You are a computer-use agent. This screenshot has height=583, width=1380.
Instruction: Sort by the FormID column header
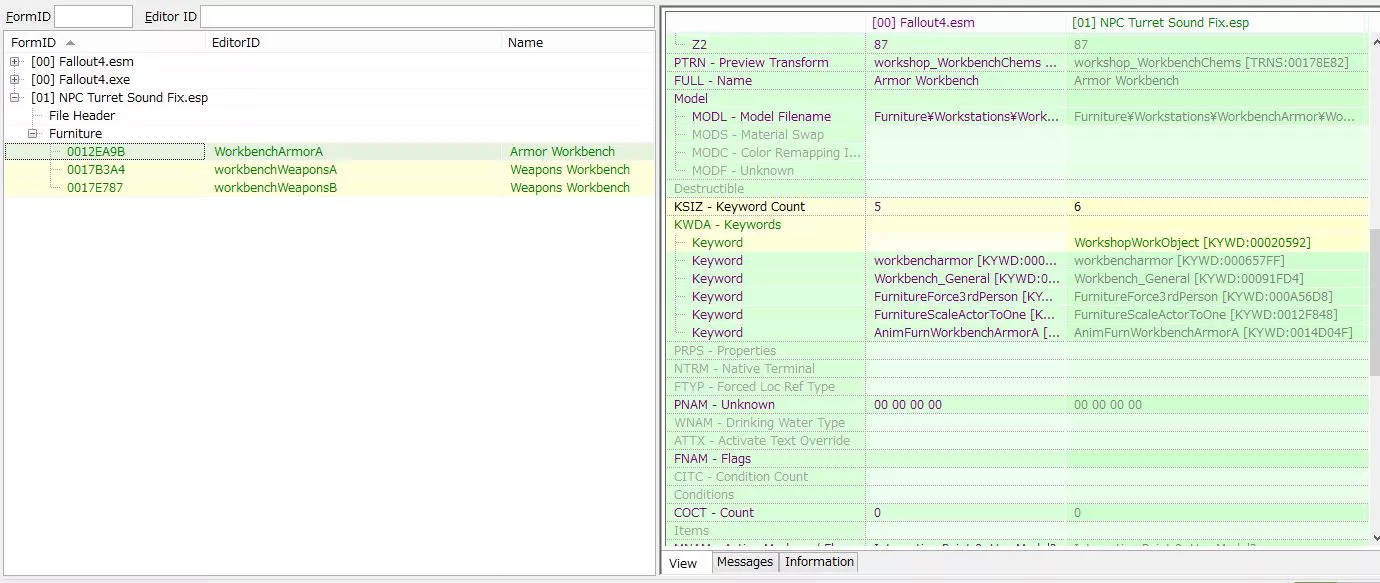pos(105,43)
